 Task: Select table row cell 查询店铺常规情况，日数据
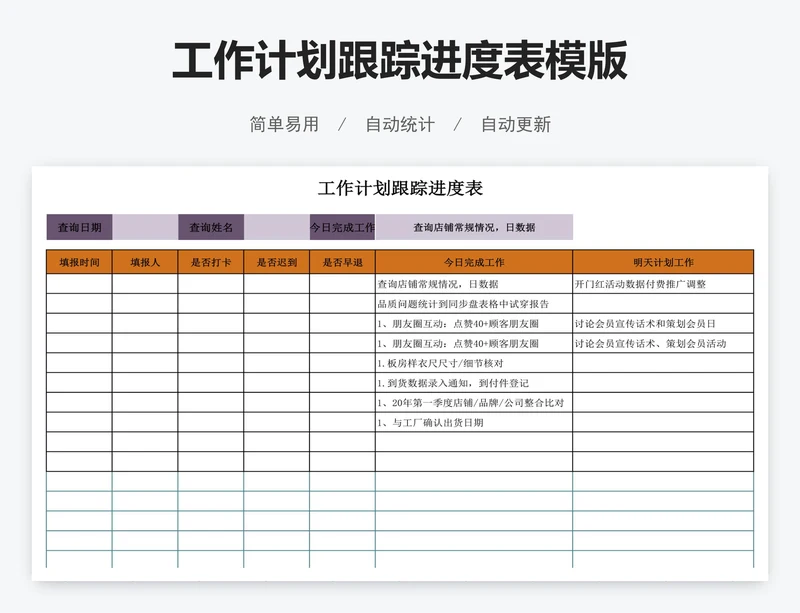pos(474,284)
